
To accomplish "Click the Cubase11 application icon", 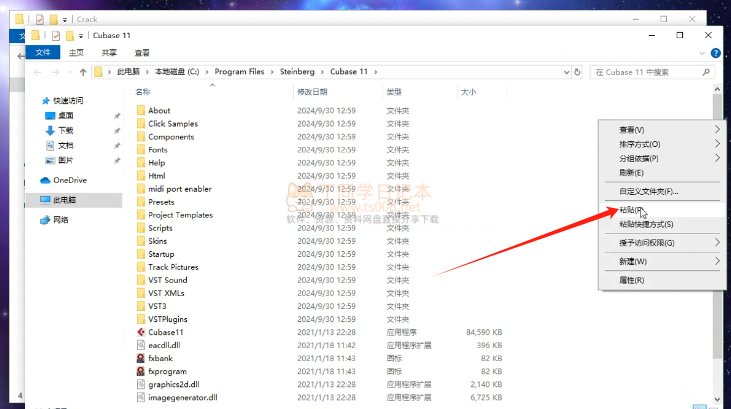I will click(x=140, y=332).
